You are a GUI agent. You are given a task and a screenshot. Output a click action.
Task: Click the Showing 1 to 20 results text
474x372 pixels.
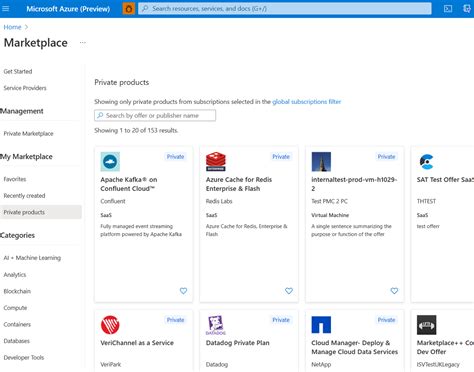(136, 130)
